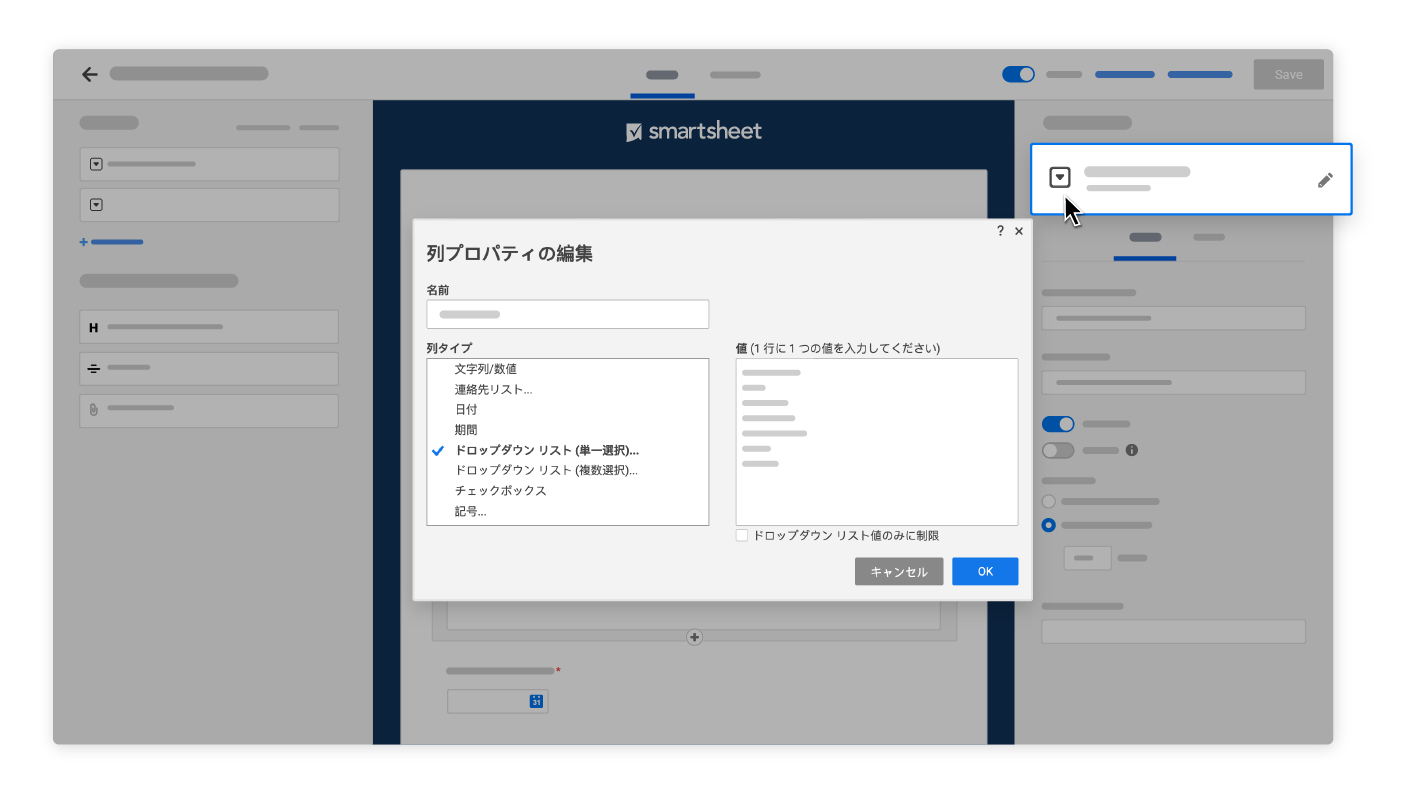
Task: Click the divider element in the left sidebar
Action: click(x=209, y=368)
